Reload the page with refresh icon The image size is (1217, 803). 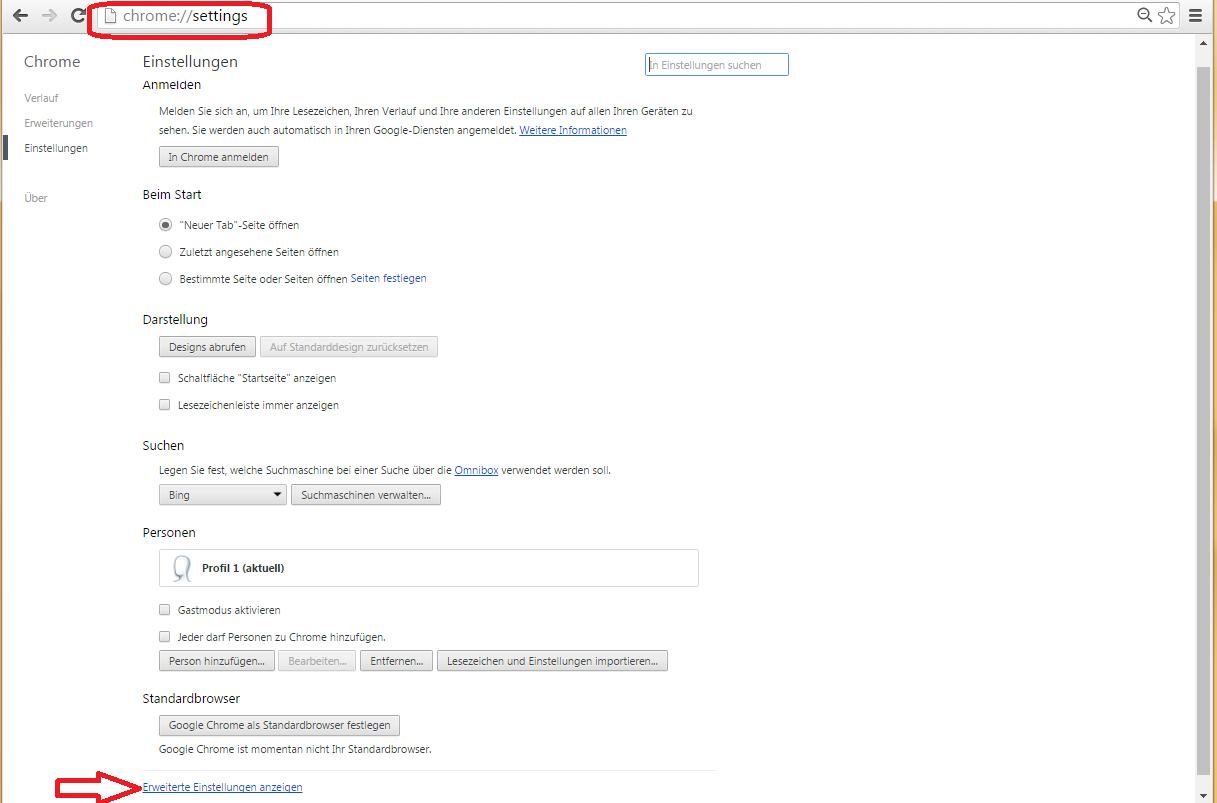point(78,16)
